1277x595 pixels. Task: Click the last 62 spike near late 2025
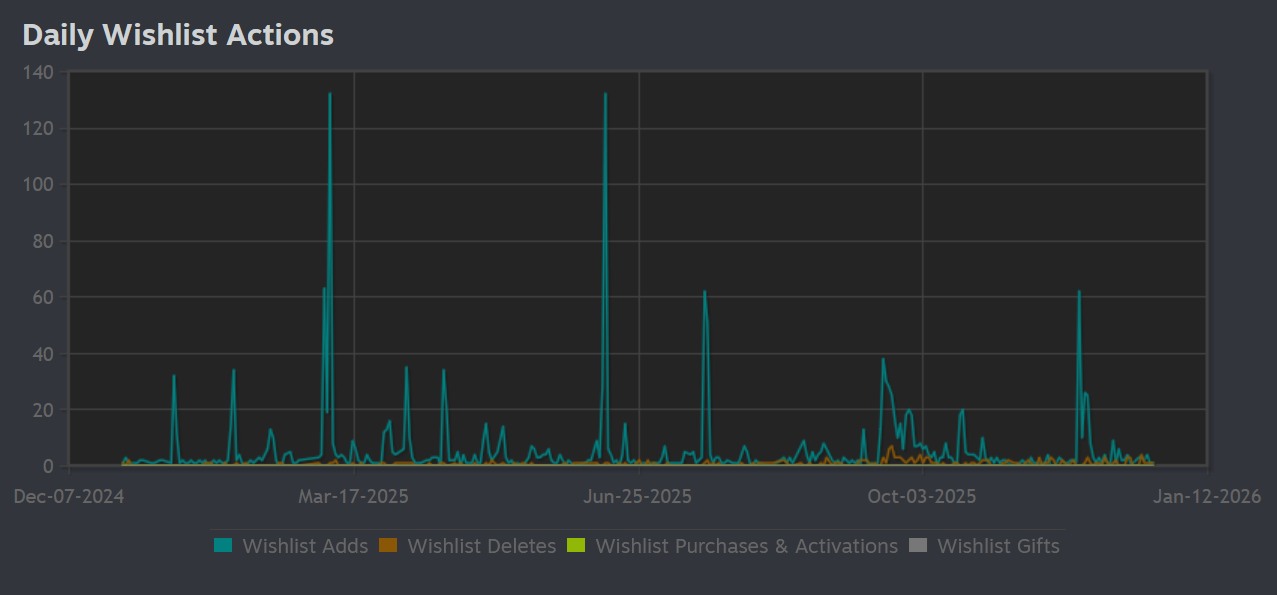click(1079, 292)
